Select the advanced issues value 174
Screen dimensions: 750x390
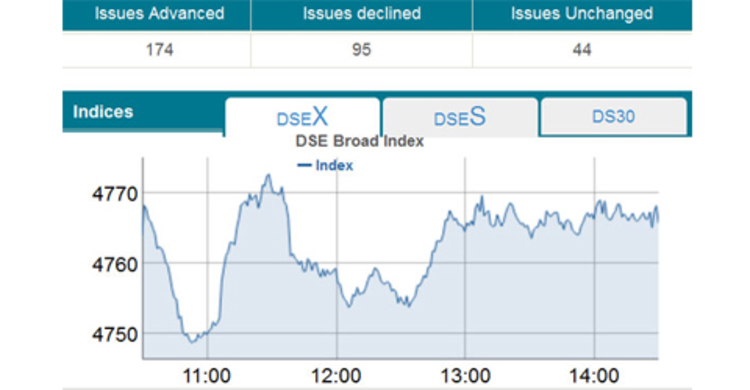click(x=159, y=50)
